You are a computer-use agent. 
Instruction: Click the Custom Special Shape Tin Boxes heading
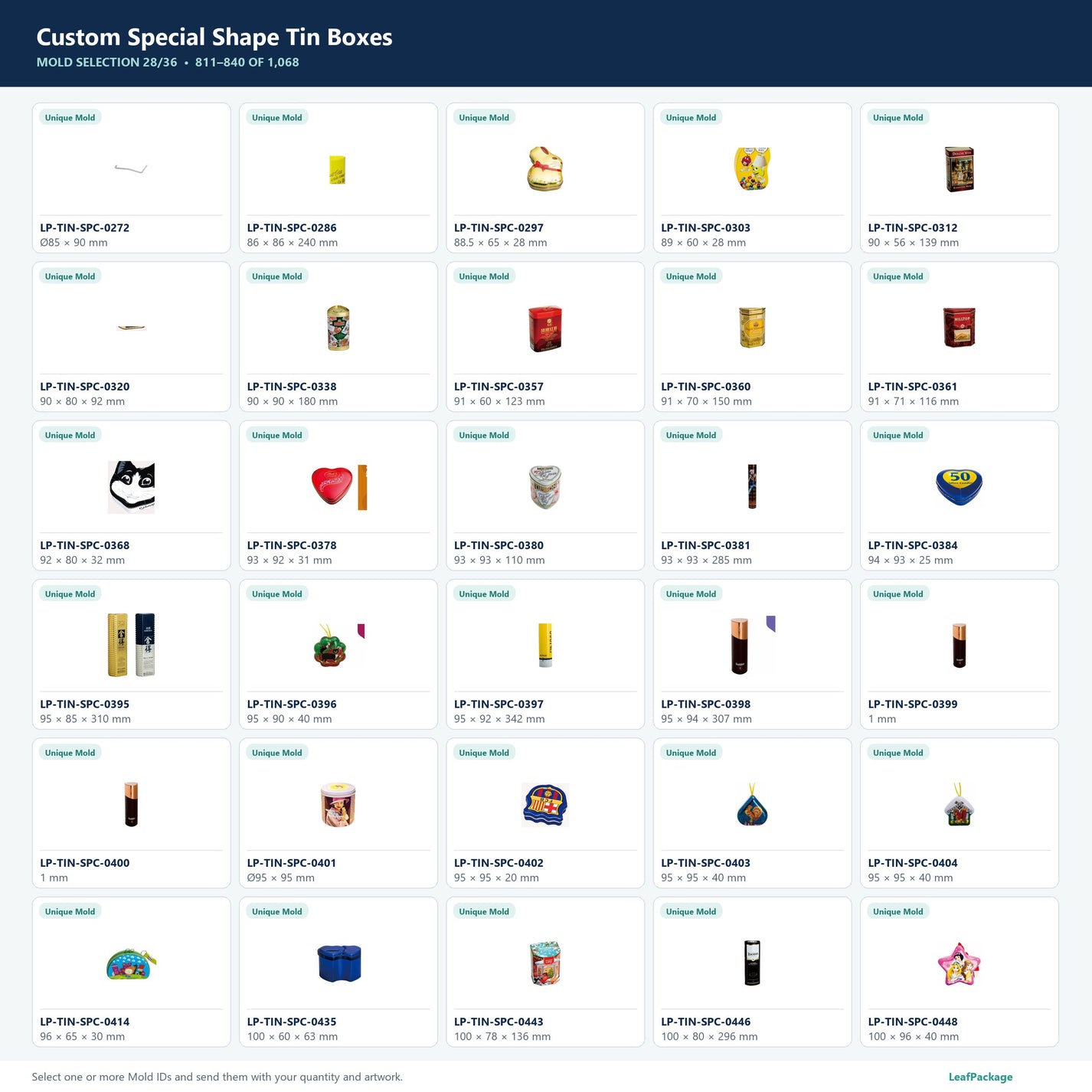point(214,37)
